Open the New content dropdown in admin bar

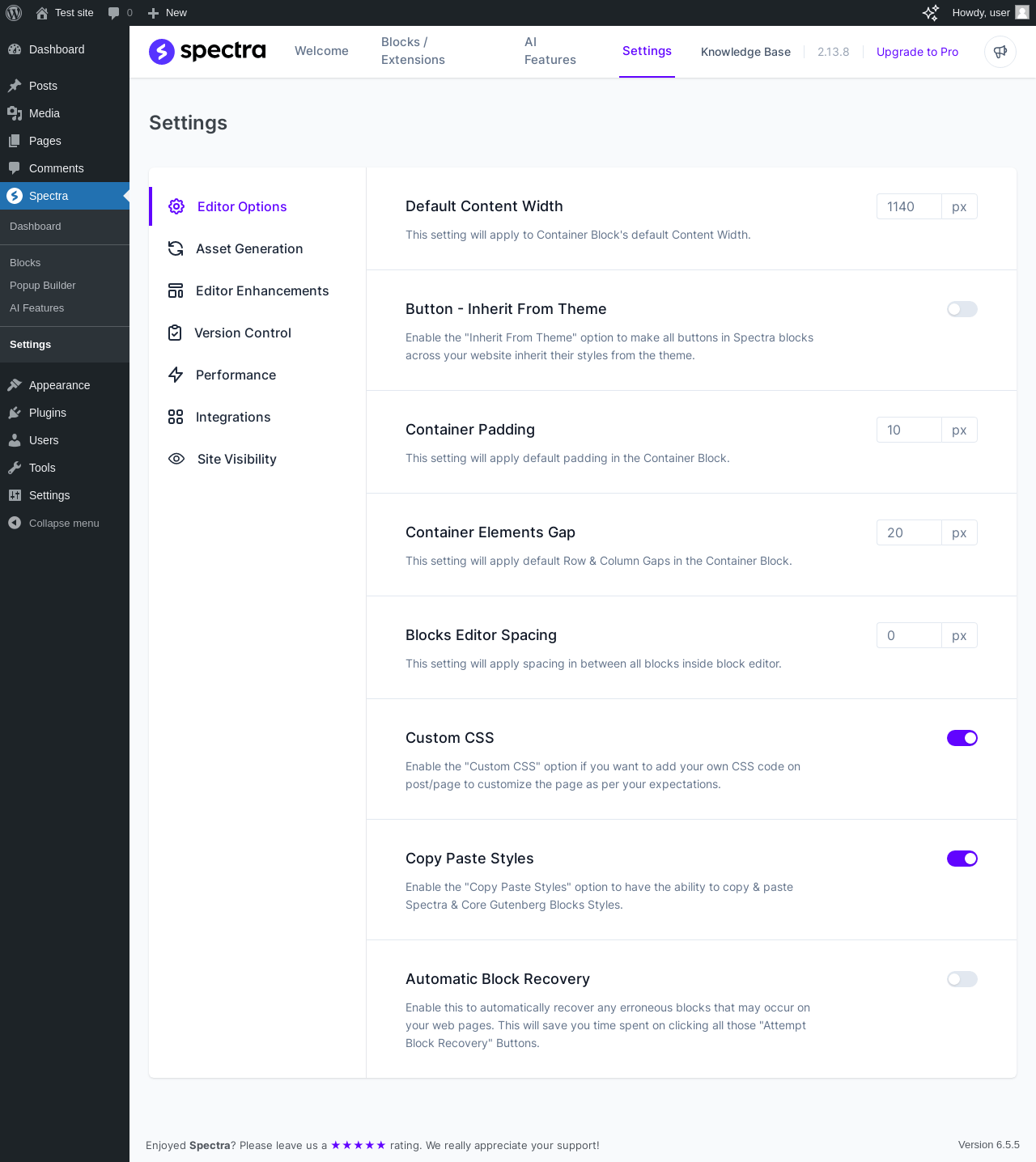[x=168, y=13]
